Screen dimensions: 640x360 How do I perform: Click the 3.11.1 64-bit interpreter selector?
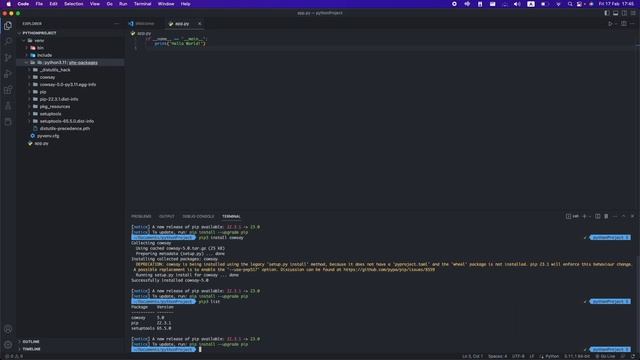pyautogui.click(x=577, y=356)
